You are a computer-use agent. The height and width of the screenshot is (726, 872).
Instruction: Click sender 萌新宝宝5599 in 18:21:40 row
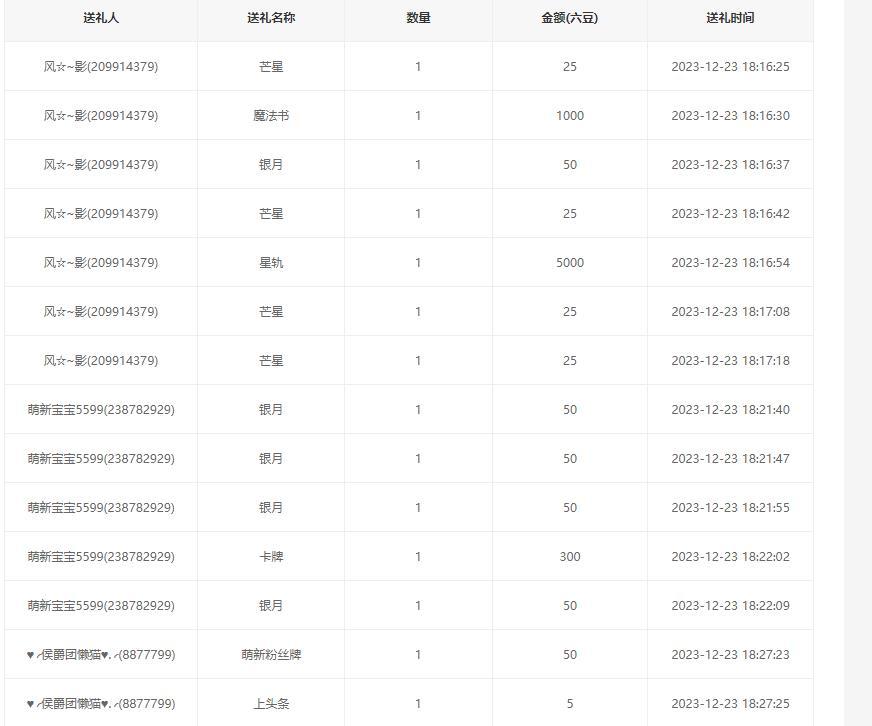(101, 409)
